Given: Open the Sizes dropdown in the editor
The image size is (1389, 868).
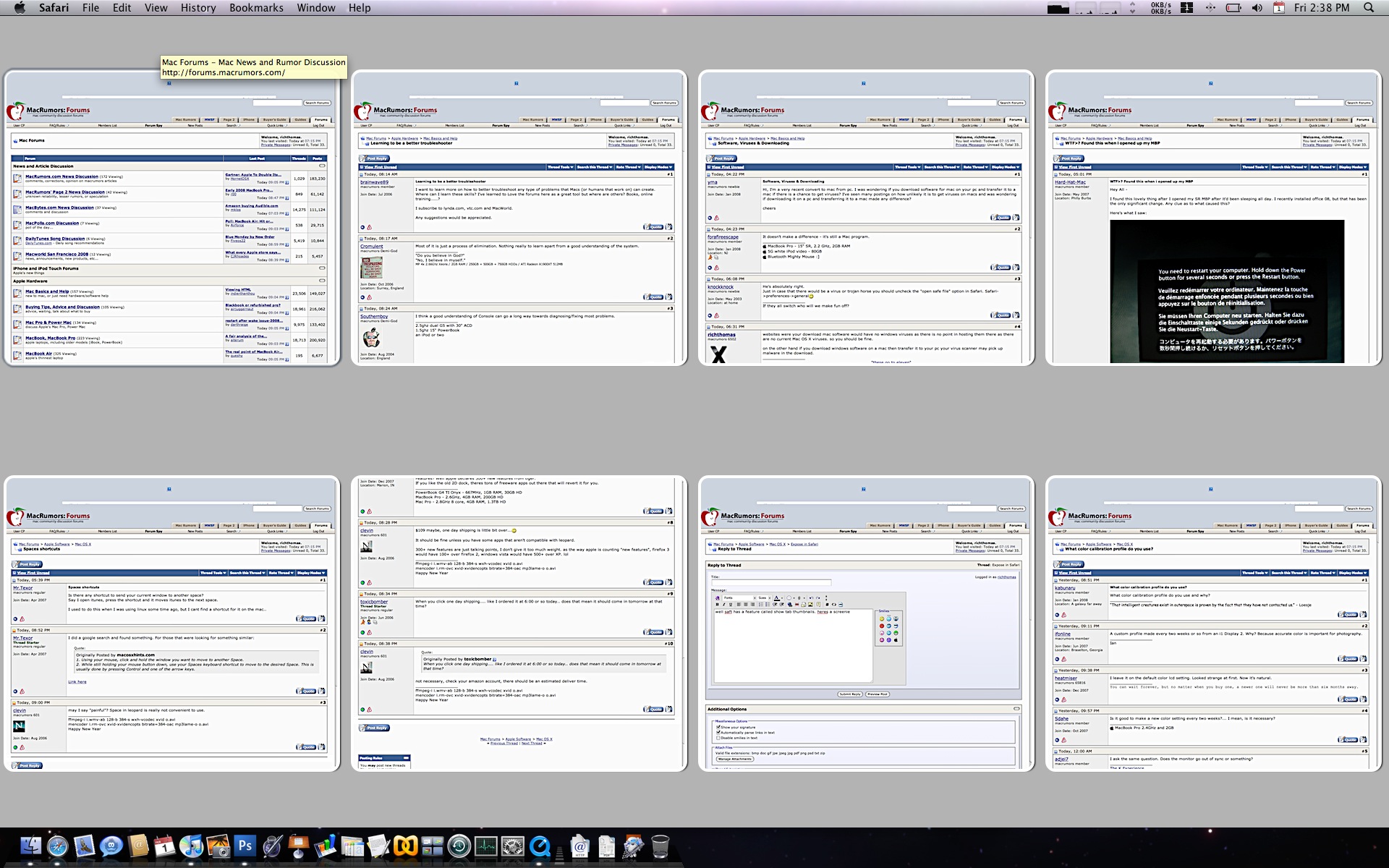Looking at the screenshot, I should pos(764,598).
